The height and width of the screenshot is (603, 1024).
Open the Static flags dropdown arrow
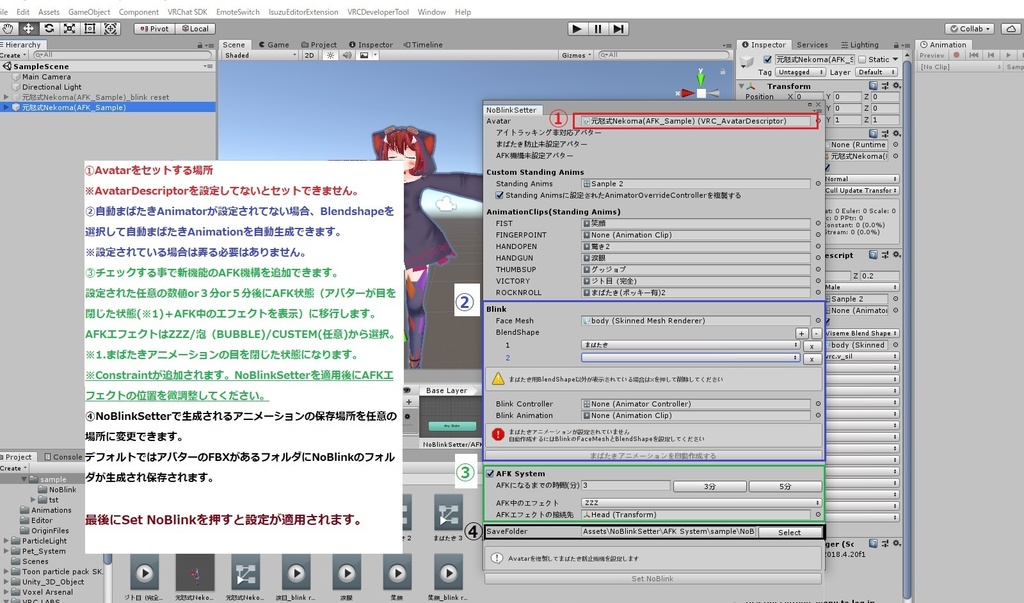895,59
